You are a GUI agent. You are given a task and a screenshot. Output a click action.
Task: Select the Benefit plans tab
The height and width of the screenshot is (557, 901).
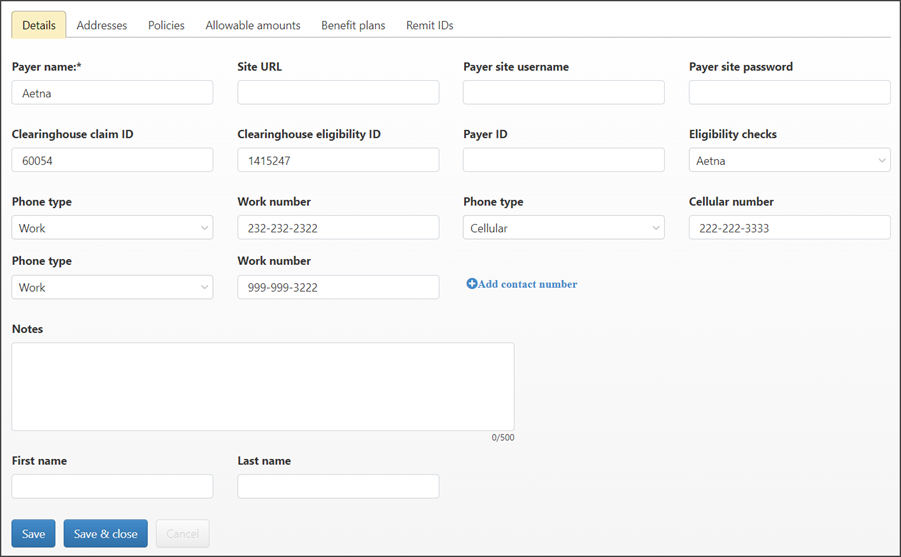[353, 25]
